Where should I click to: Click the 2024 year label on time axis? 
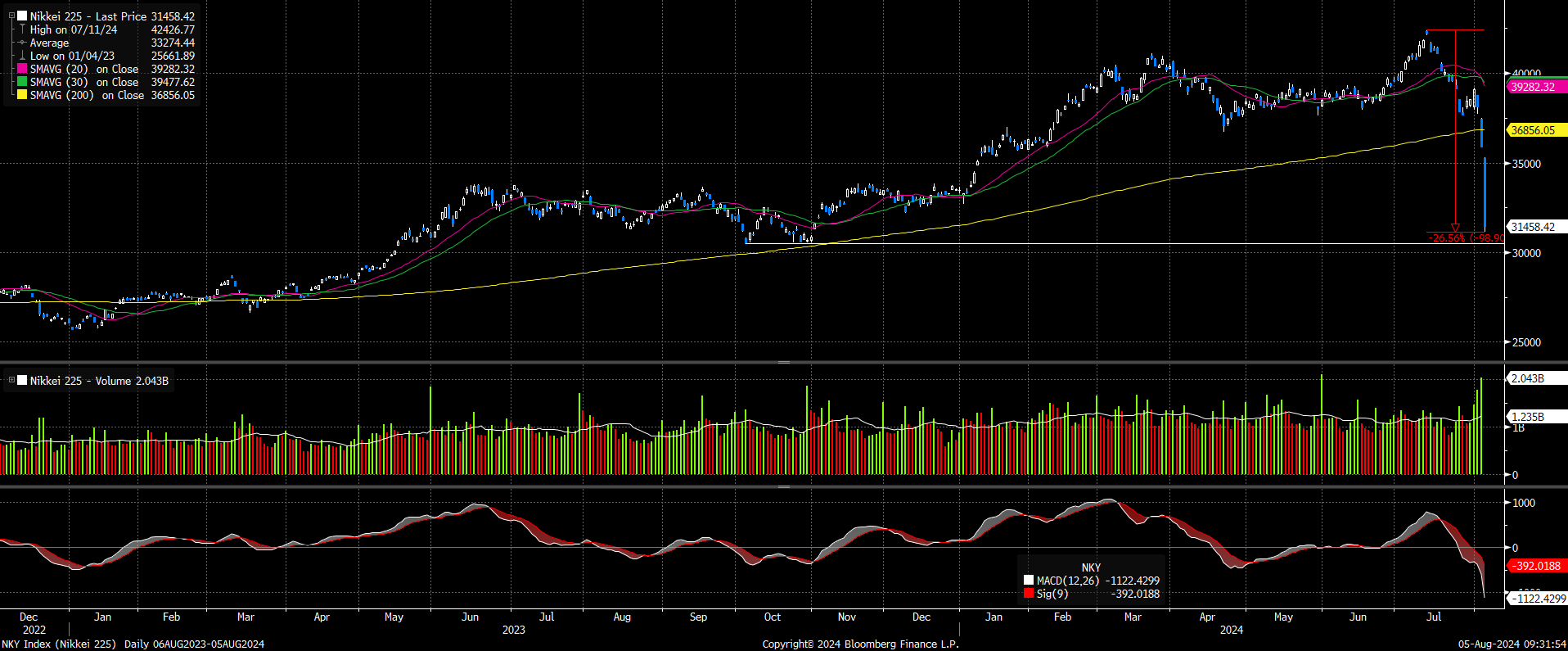1232,630
